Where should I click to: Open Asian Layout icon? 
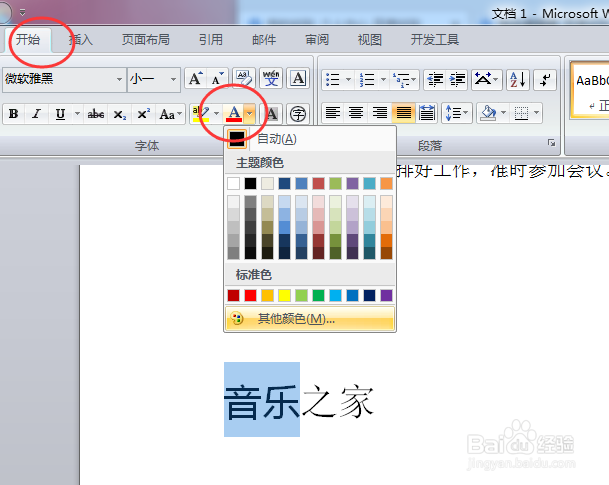click(x=486, y=80)
